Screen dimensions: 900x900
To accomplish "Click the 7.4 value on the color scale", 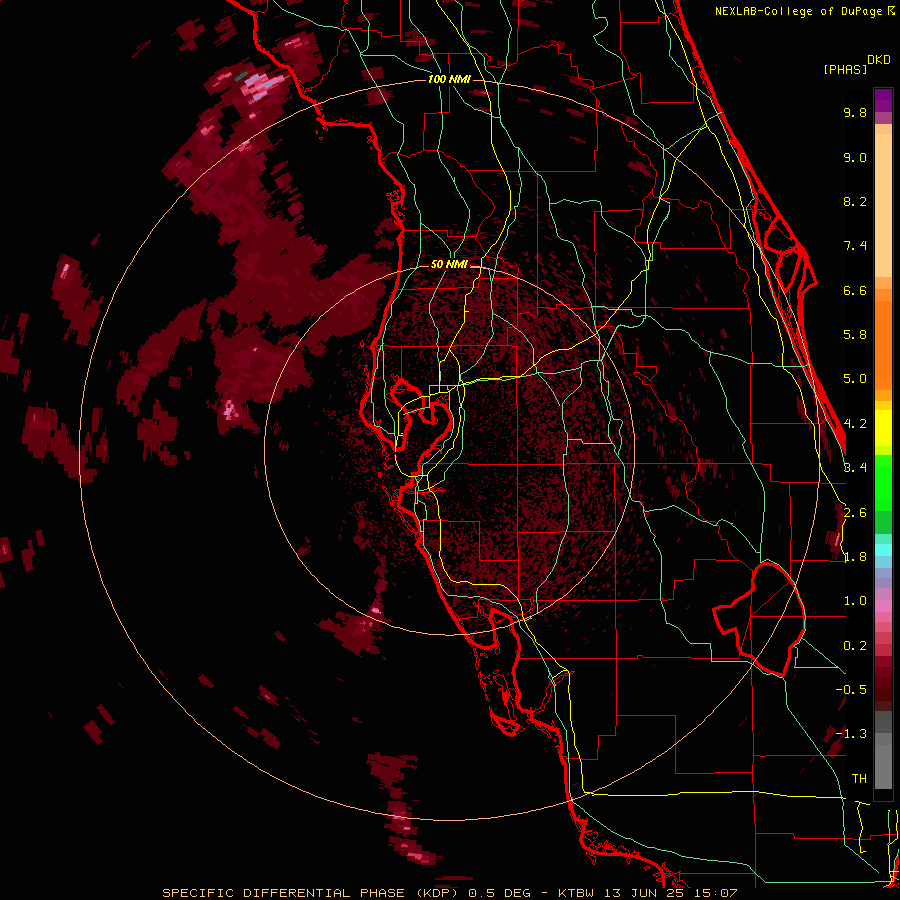I will (x=855, y=246).
